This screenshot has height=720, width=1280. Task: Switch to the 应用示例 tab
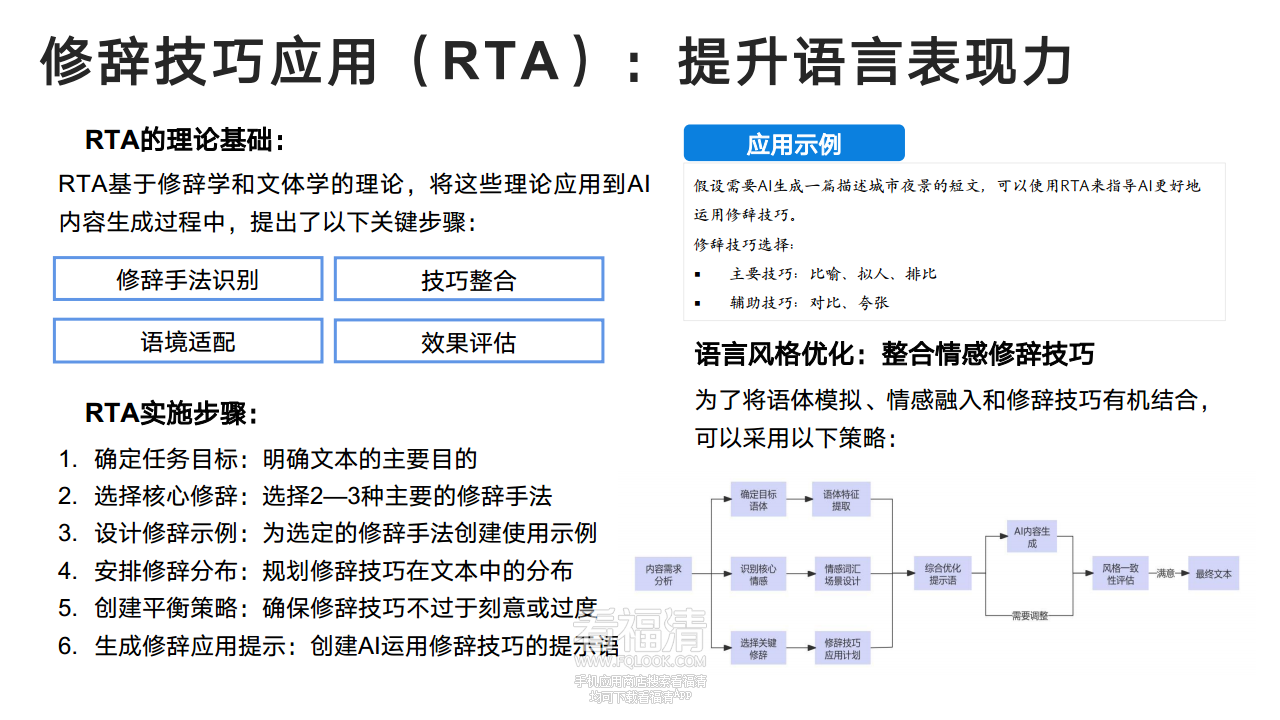pos(794,143)
